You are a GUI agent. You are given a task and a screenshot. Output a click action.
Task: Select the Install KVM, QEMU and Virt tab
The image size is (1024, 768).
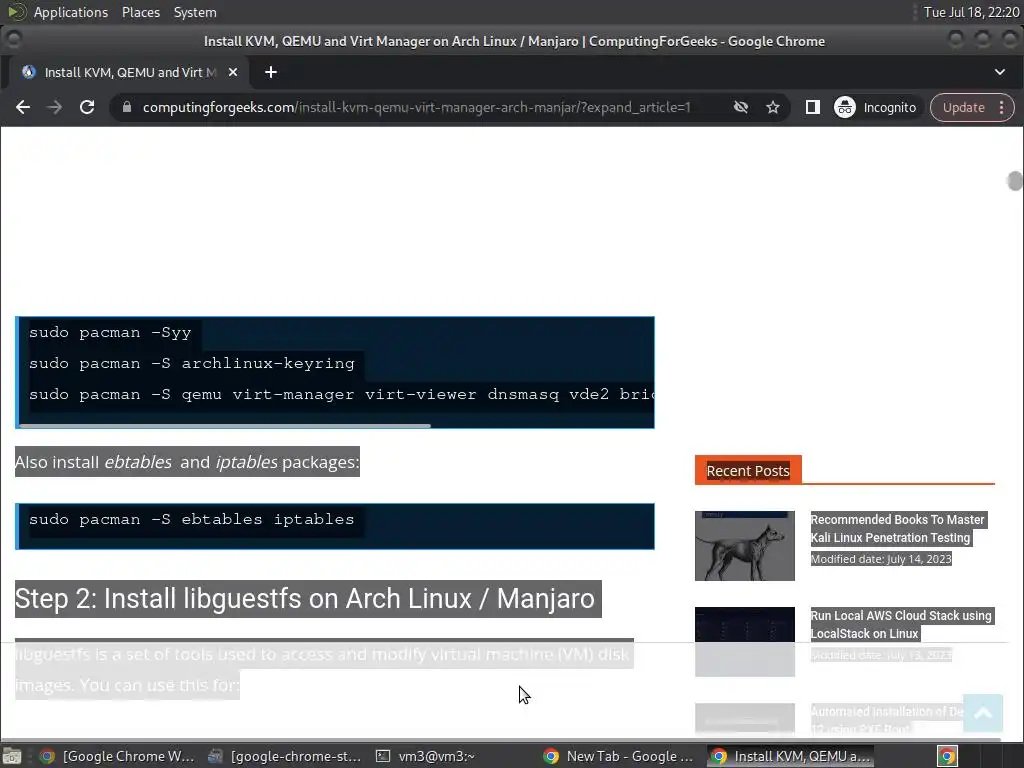(x=129, y=72)
